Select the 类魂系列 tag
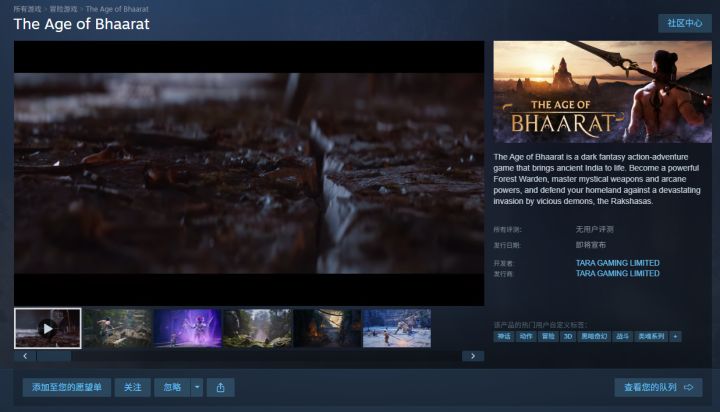The height and width of the screenshot is (412, 720). pyautogui.click(x=651, y=336)
